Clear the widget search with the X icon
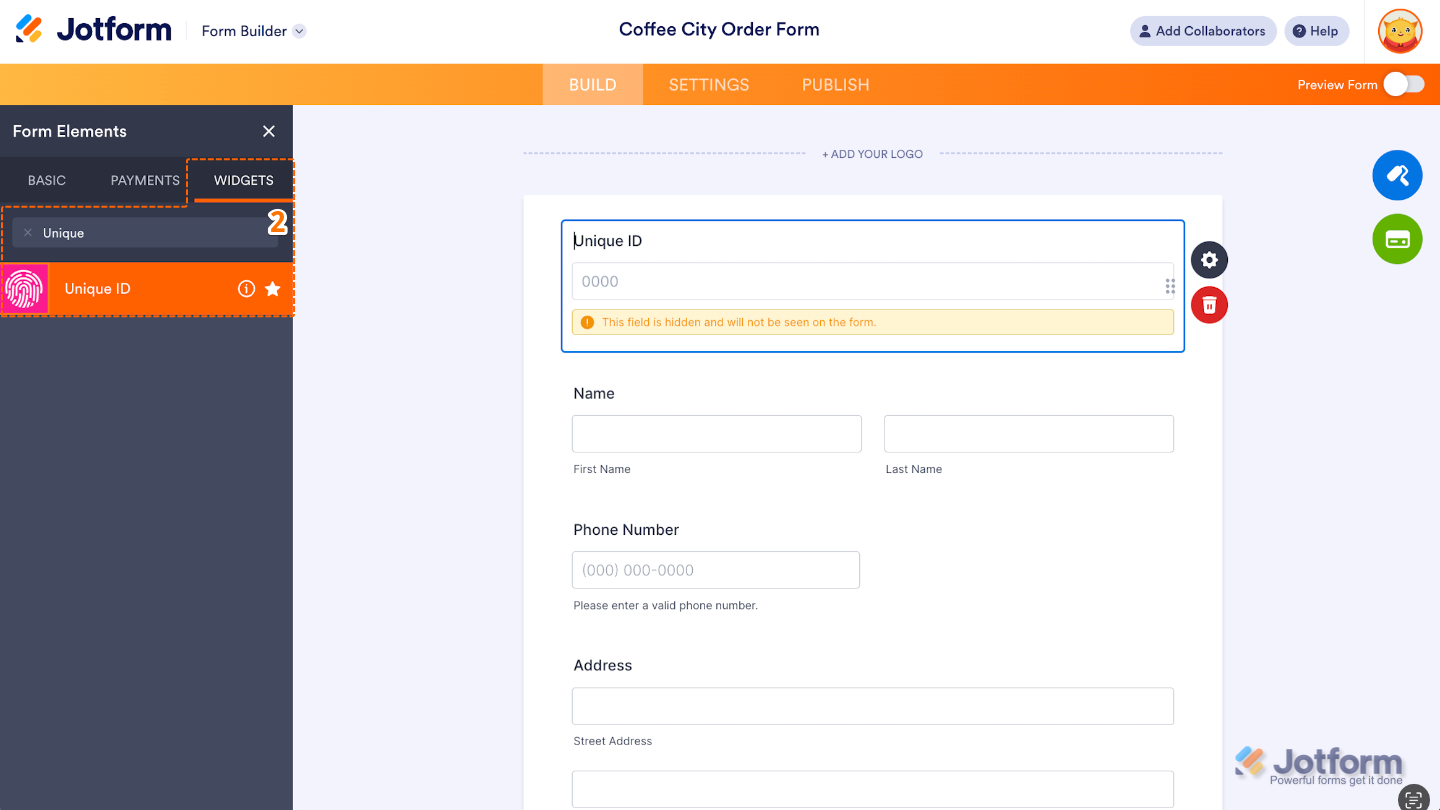 click(28, 232)
